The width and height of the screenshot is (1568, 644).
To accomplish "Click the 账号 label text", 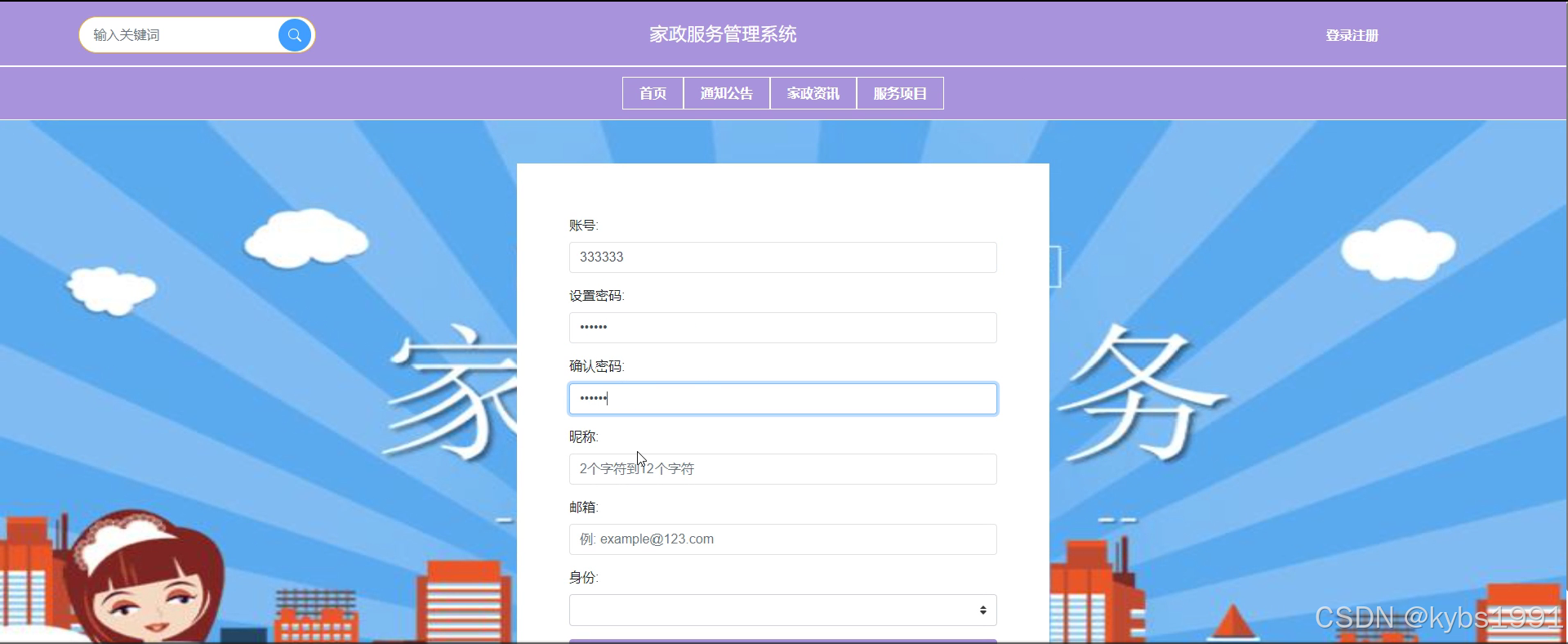I will coord(584,226).
